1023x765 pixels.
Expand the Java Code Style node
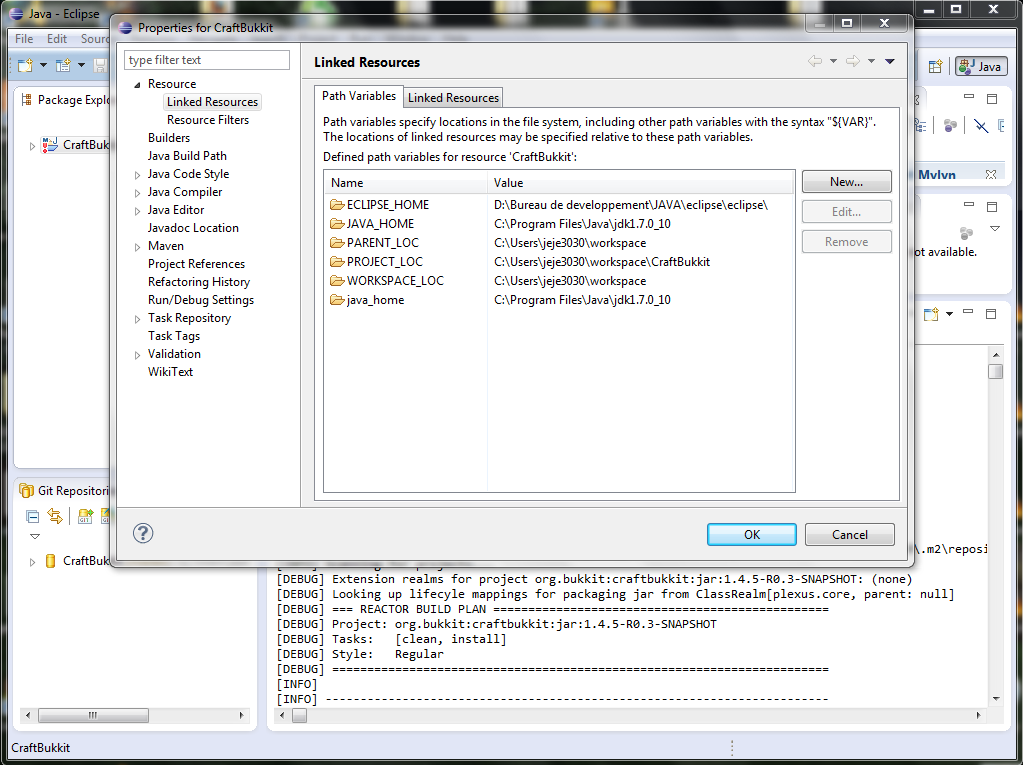pyautogui.click(x=138, y=175)
